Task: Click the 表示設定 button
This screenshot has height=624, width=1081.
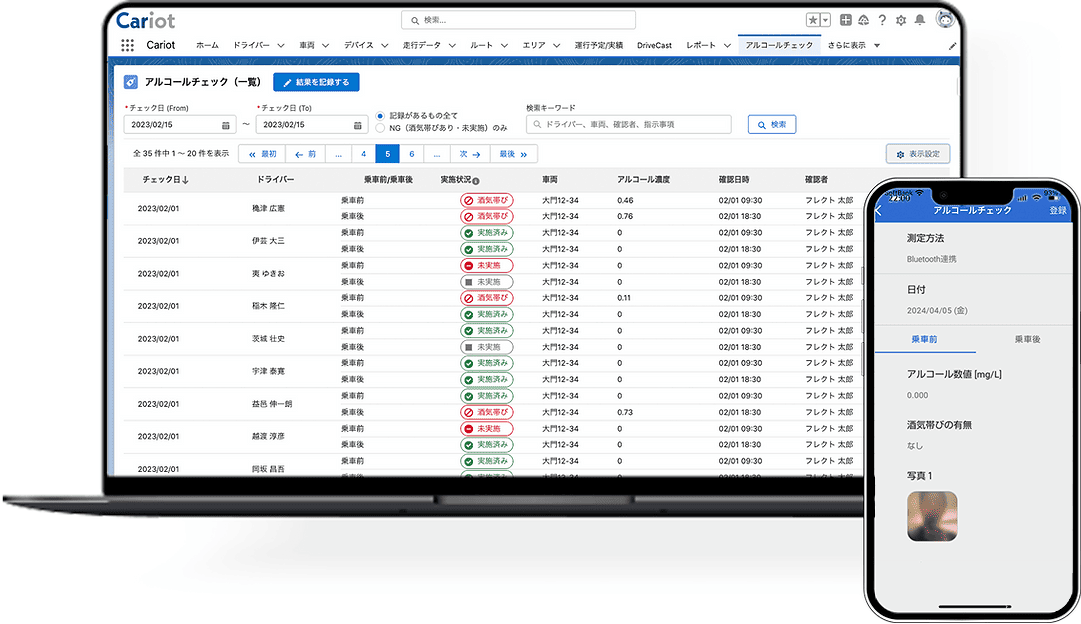Action: click(917, 154)
